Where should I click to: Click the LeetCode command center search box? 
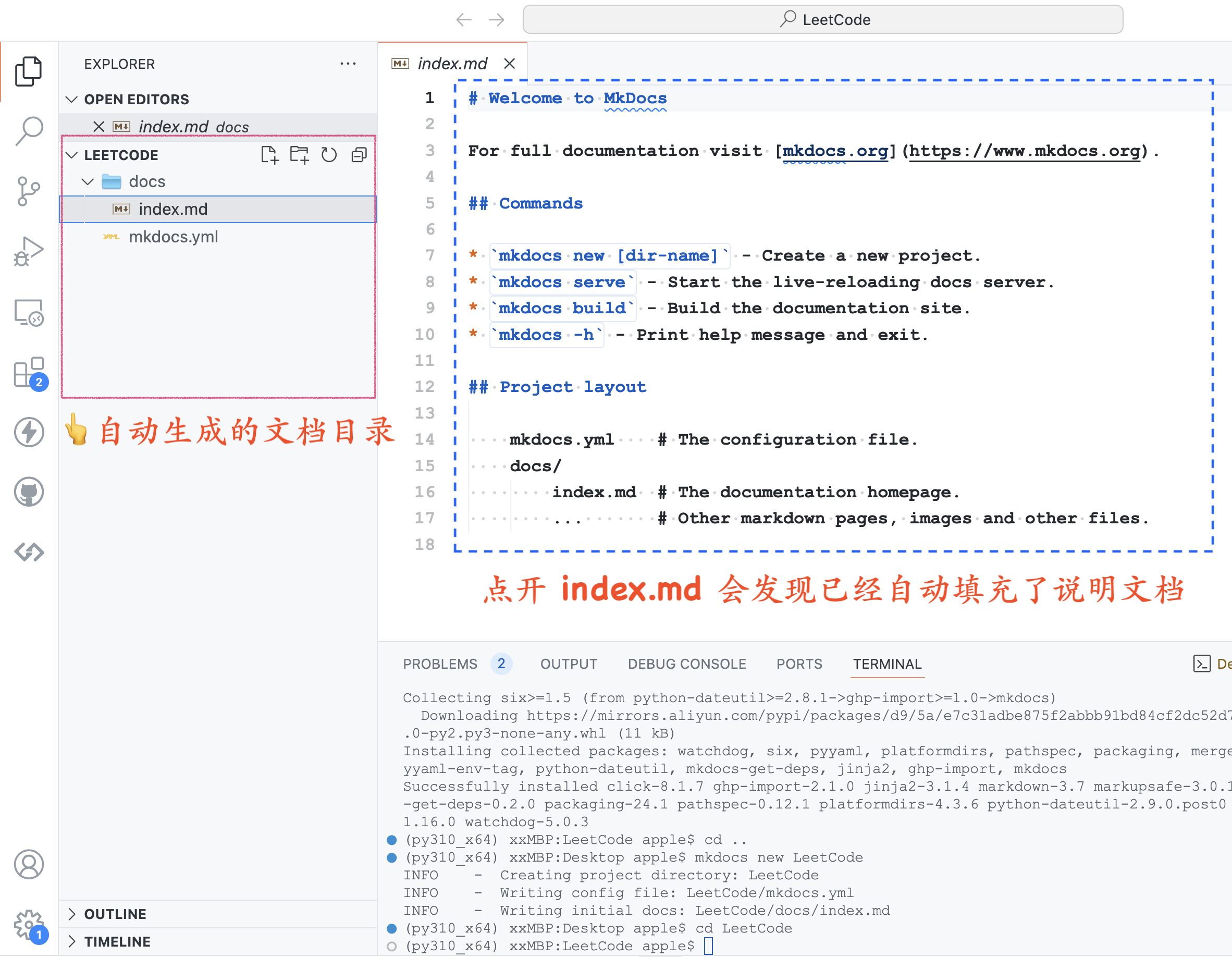coord(822,20)
